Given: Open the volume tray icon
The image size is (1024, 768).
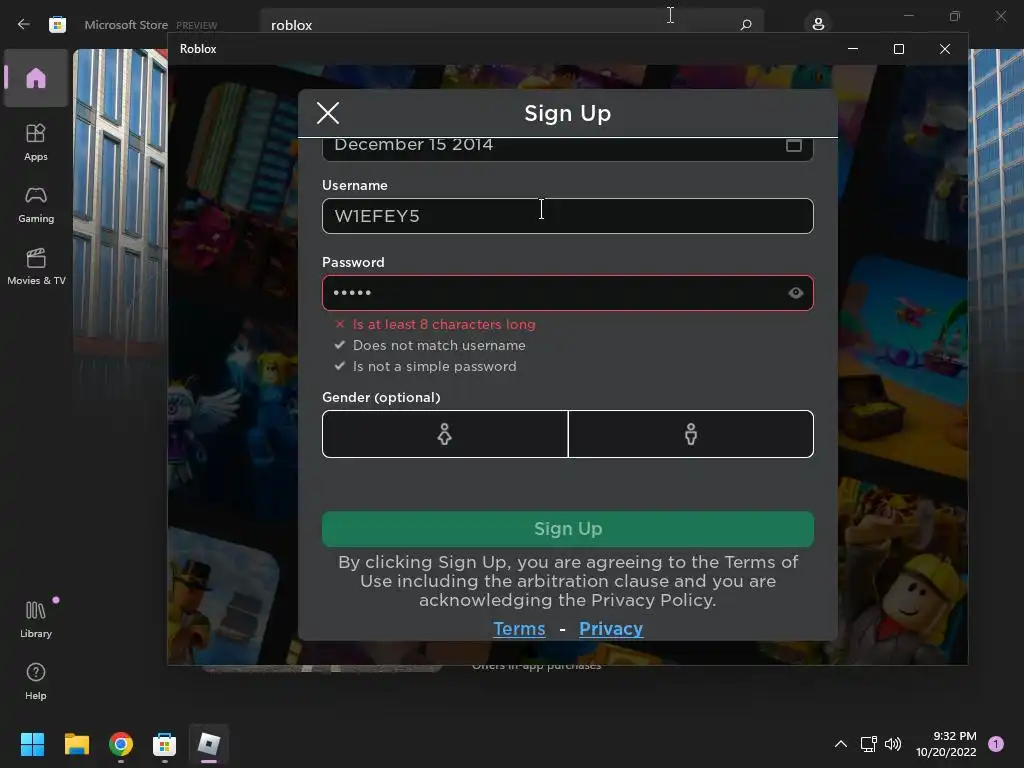Looking at the screenshot, I should click(893, 744).
